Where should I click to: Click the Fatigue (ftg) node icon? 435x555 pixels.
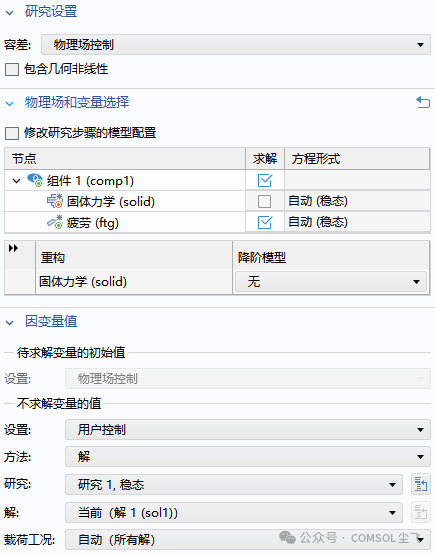(x=55, y=222)
